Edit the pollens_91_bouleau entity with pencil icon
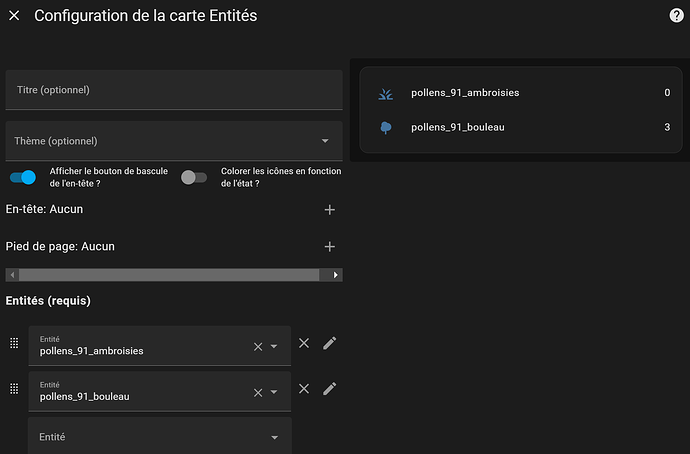This screenshot has width=690, height=454. pos(330,389)
